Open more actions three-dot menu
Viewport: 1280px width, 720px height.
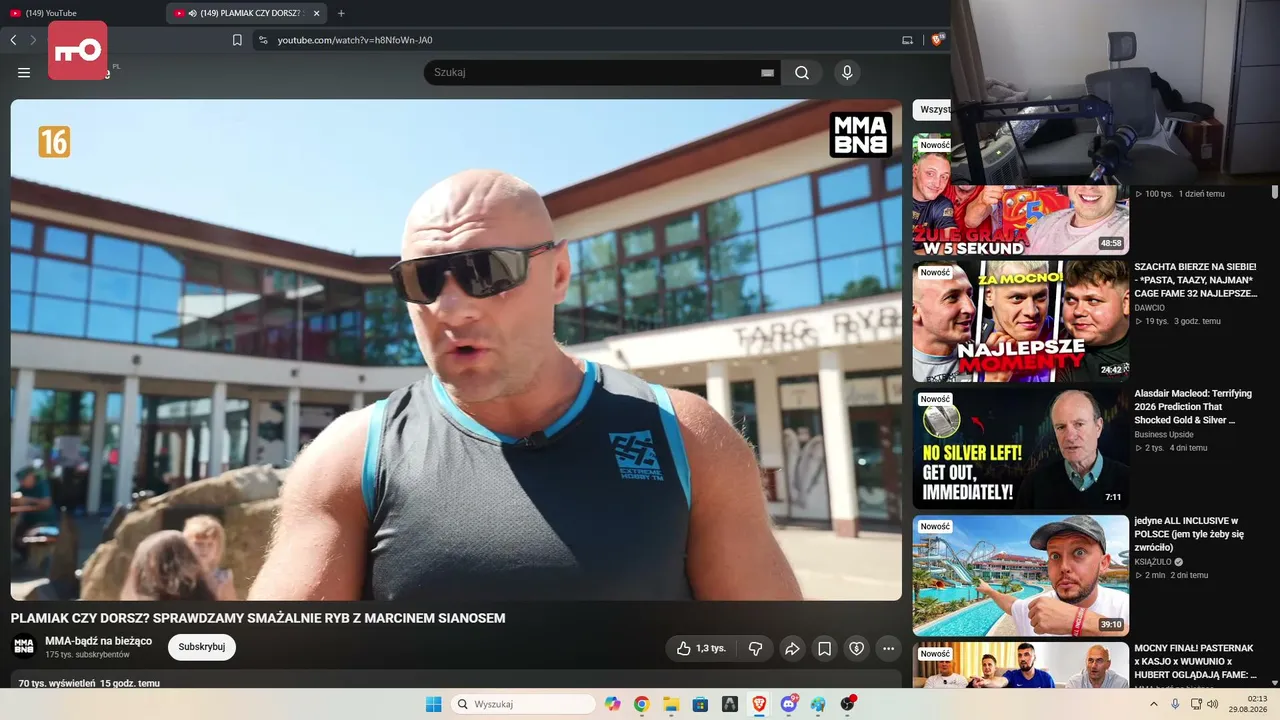pos(888,648)
